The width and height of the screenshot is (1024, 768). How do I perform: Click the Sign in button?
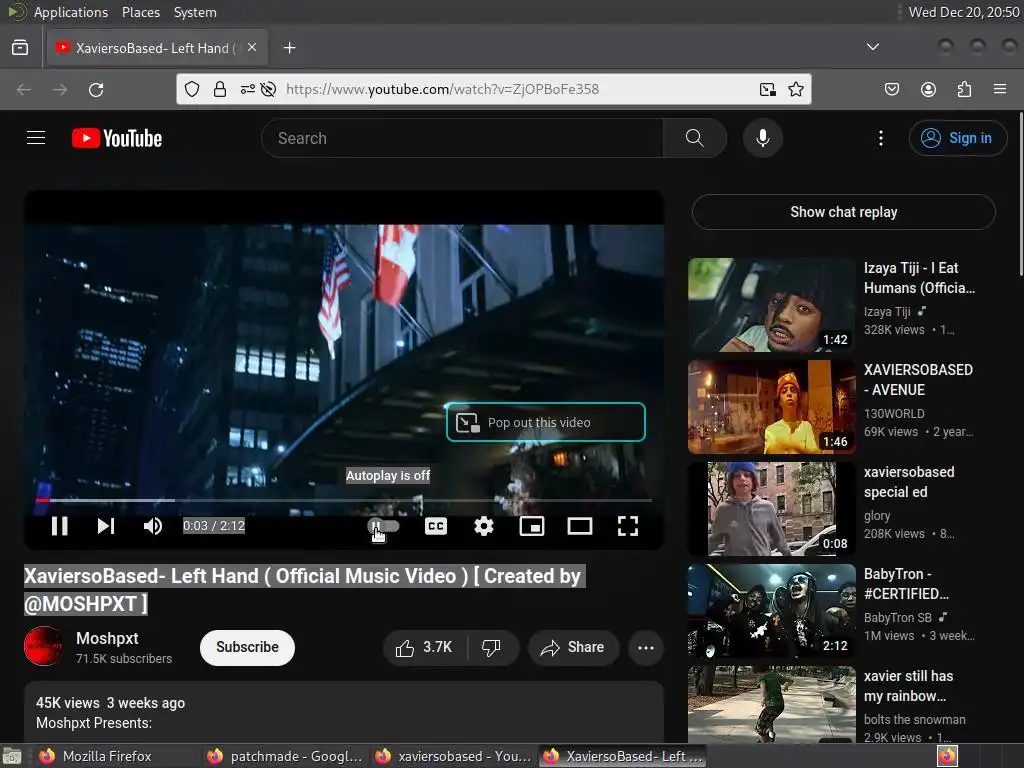click(957, 138)
